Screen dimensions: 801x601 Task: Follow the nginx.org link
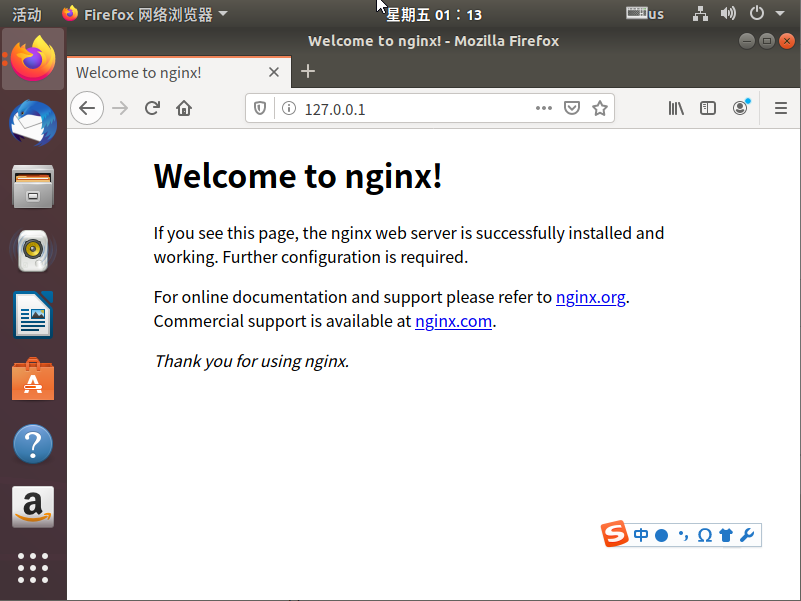pyautogui.click(x=590, y=297)
